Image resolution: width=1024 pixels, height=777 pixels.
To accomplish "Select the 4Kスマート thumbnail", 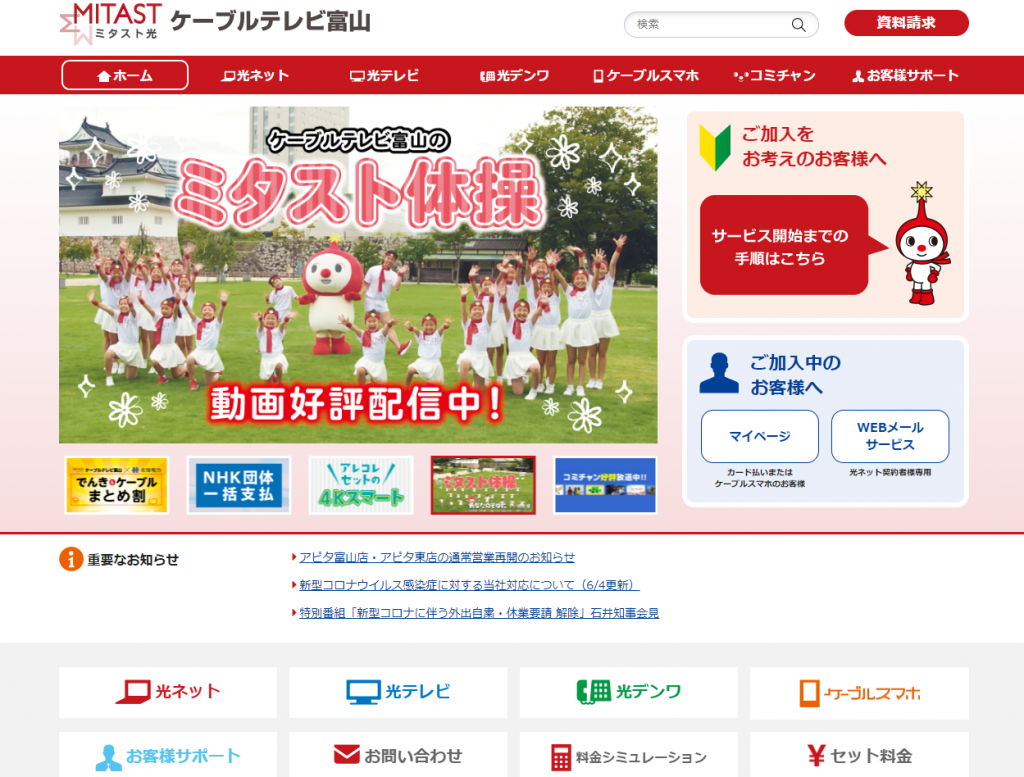I will [361, 485].
